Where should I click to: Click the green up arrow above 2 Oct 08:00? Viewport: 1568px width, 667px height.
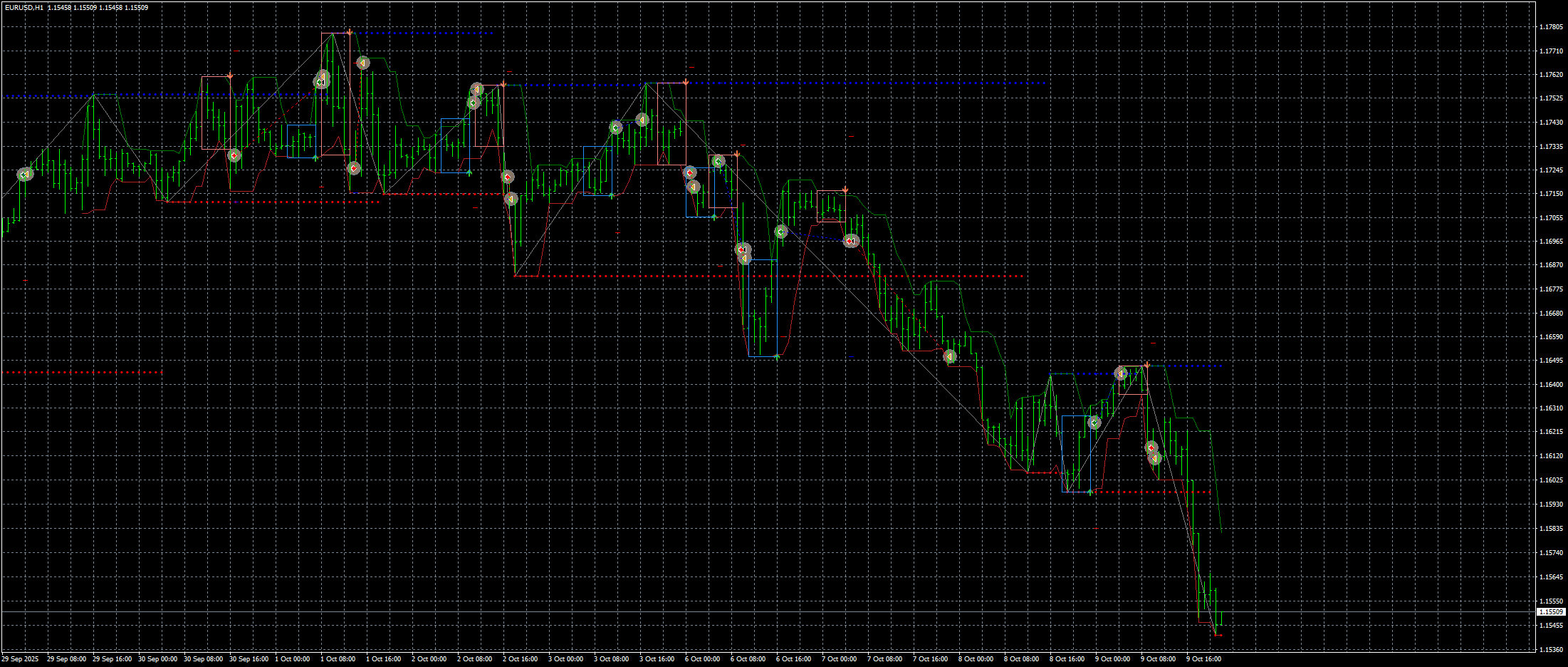(469, 172)
